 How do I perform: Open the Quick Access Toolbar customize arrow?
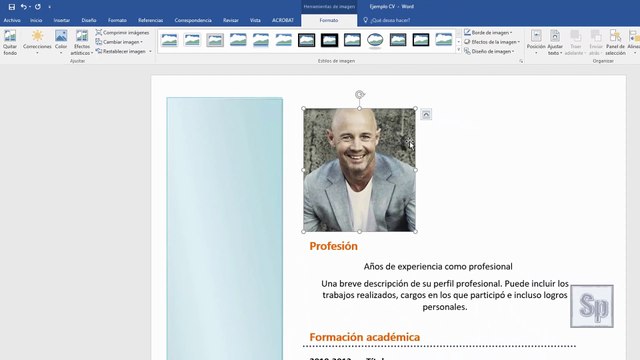coord(49,7)
